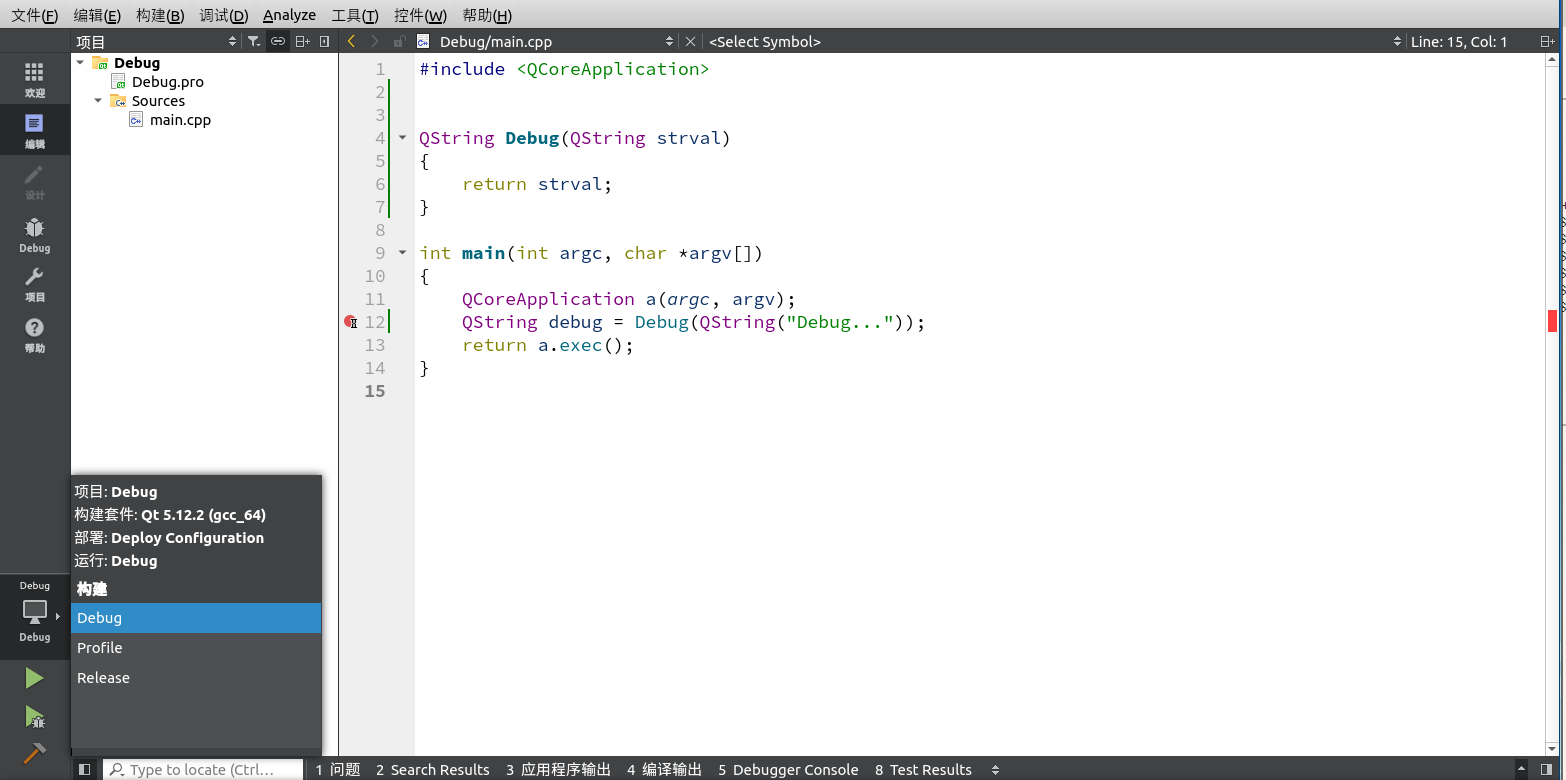This screenshot has height=780, width=1566.
Task: Switch to the 编译输出 output pane
Action: point(664,769)
